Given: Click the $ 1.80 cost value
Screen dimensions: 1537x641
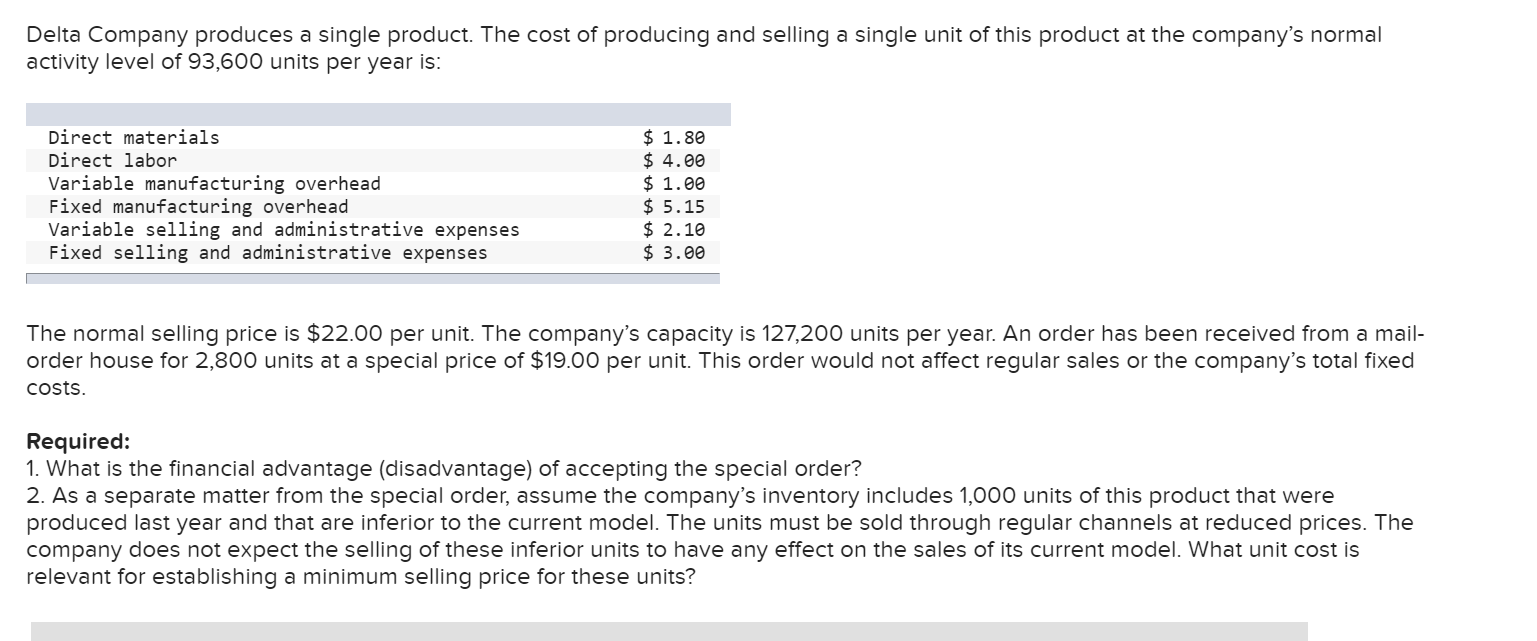Looking at the screenshot, I should (674, 138).
